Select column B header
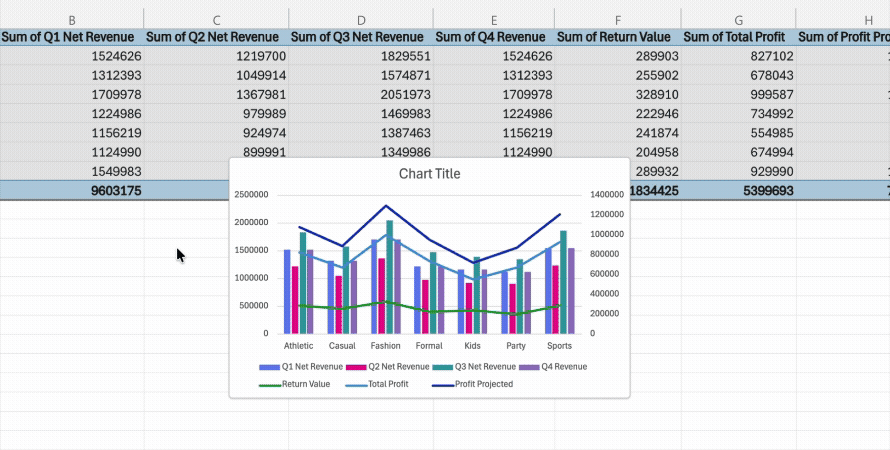This screenshot has width=890, height=450. point(71,19)
